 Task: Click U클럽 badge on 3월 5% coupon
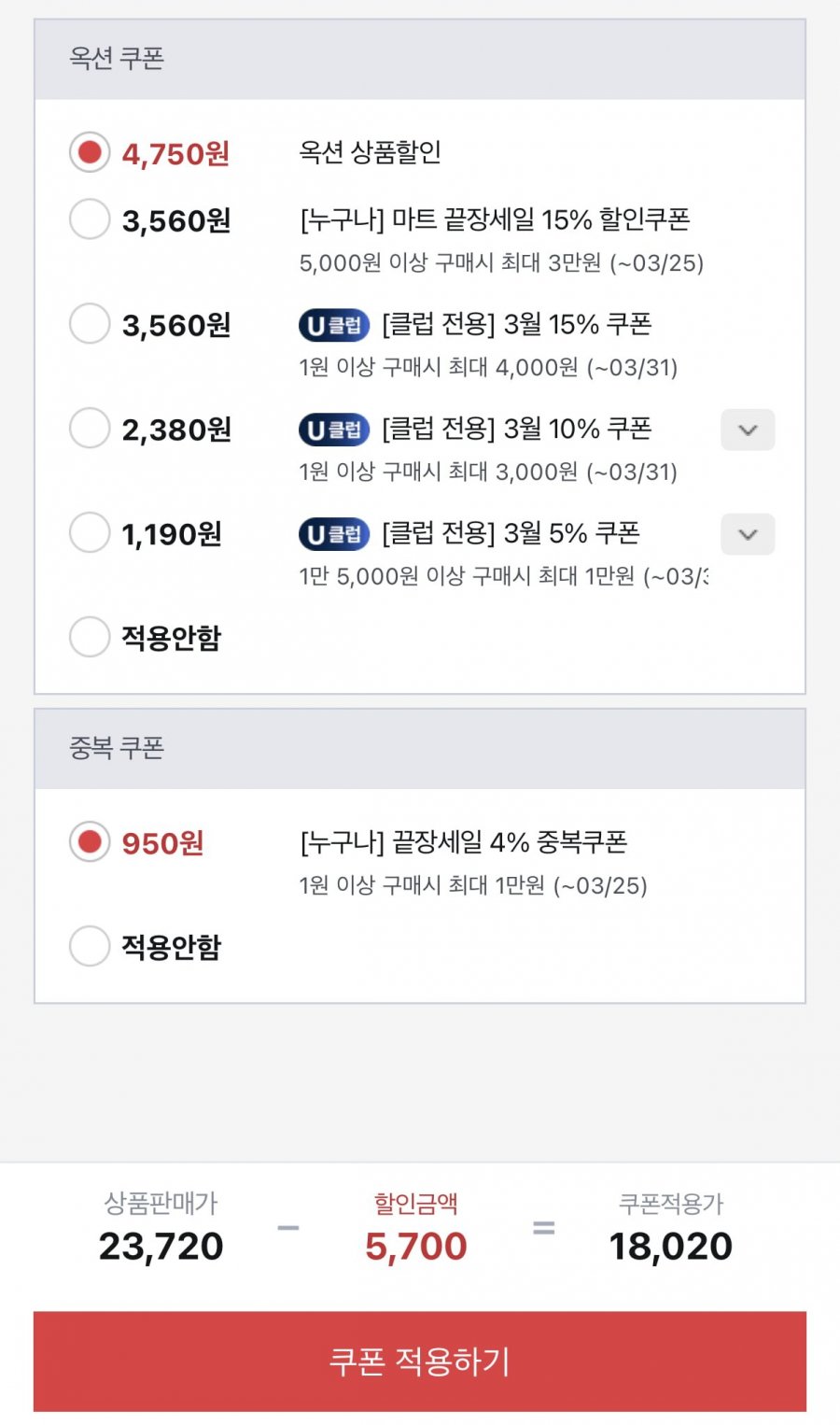coord(334,534)
